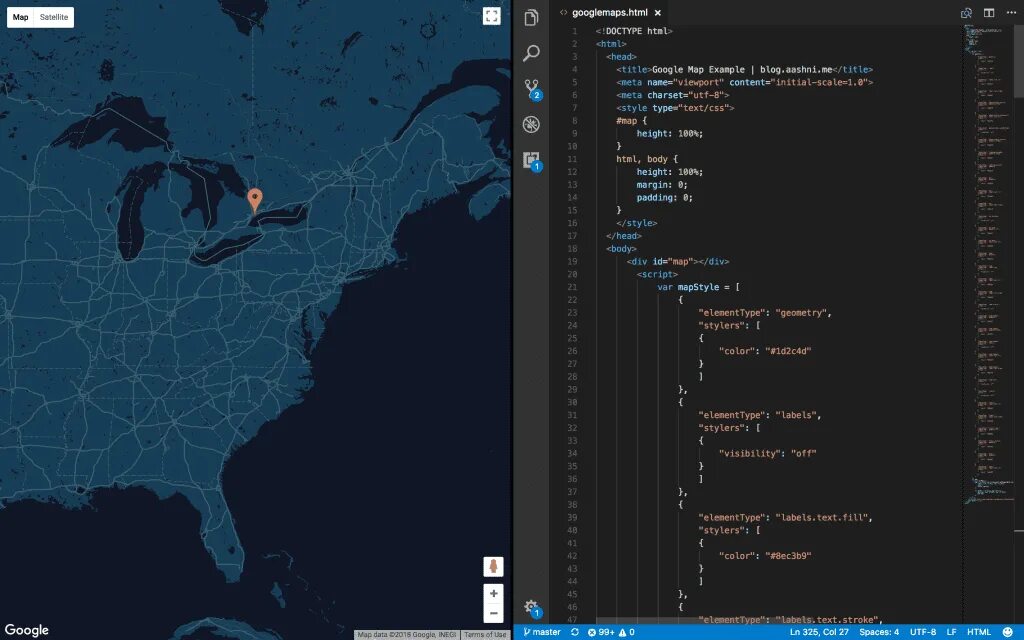Click the Street View pegman icon

click(493, 566)
